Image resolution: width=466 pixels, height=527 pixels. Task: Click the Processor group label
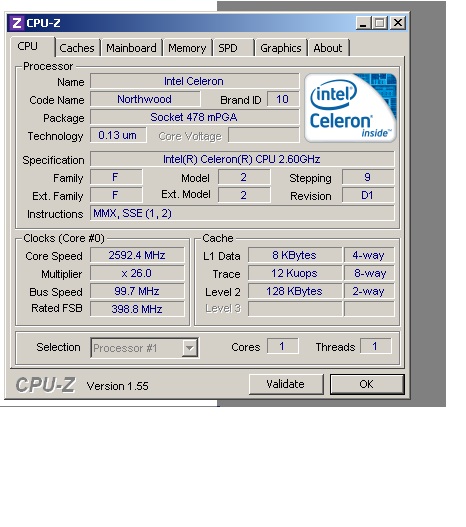(x=48, y=66)
